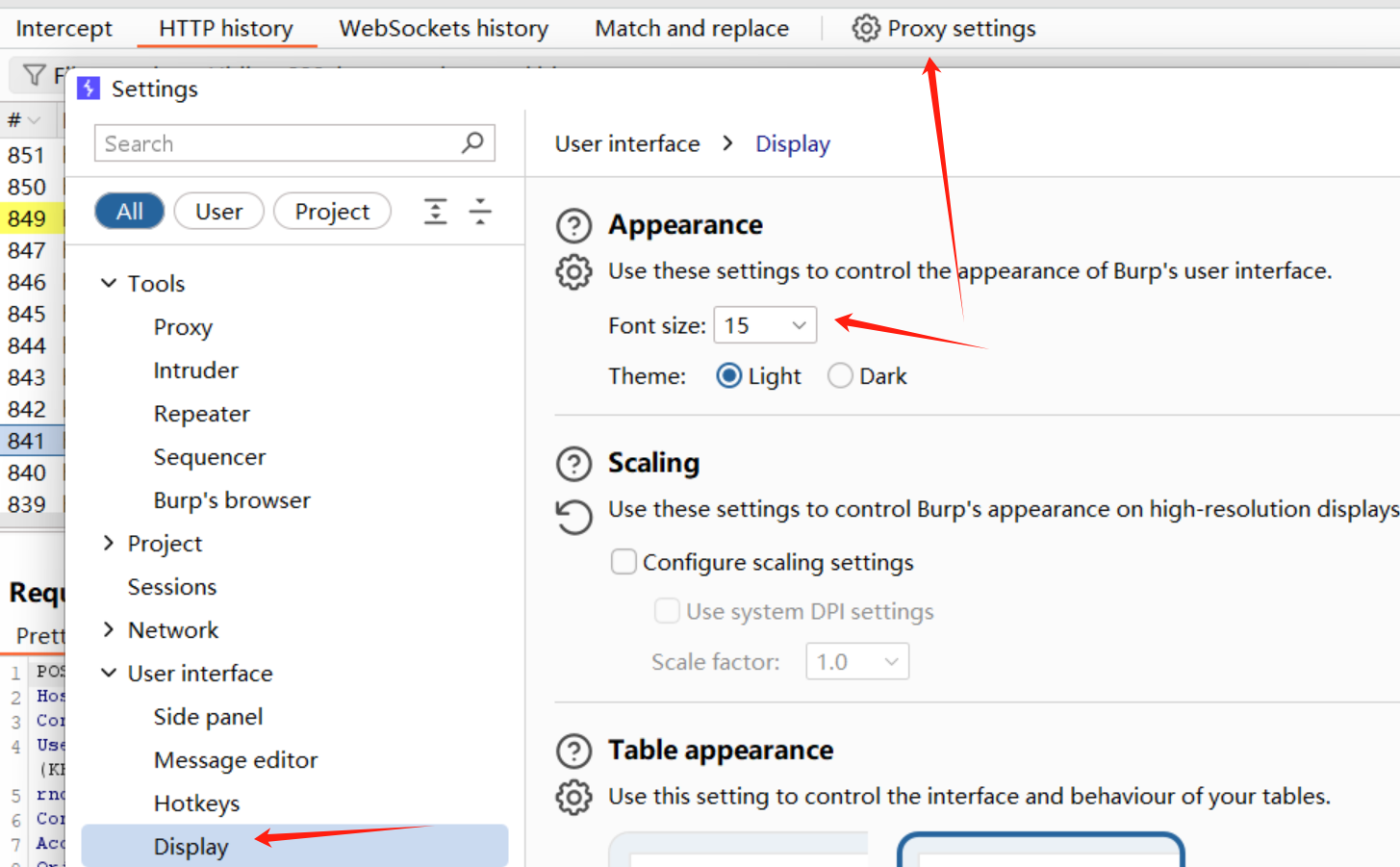
Task: Collapse the User interface tree section
Action: click(109, 673)
